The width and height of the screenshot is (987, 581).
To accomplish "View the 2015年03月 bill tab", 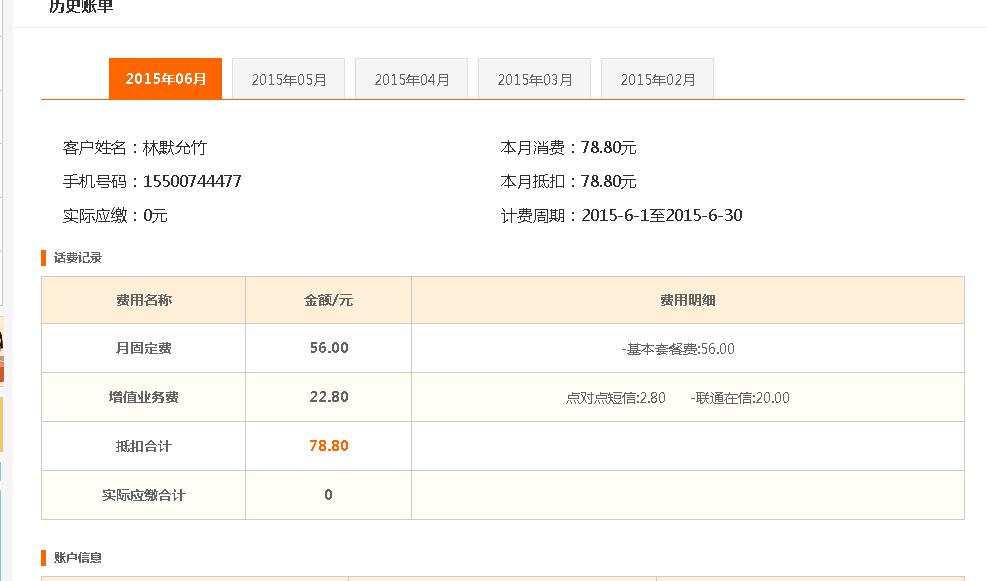I will click(534, 79).
